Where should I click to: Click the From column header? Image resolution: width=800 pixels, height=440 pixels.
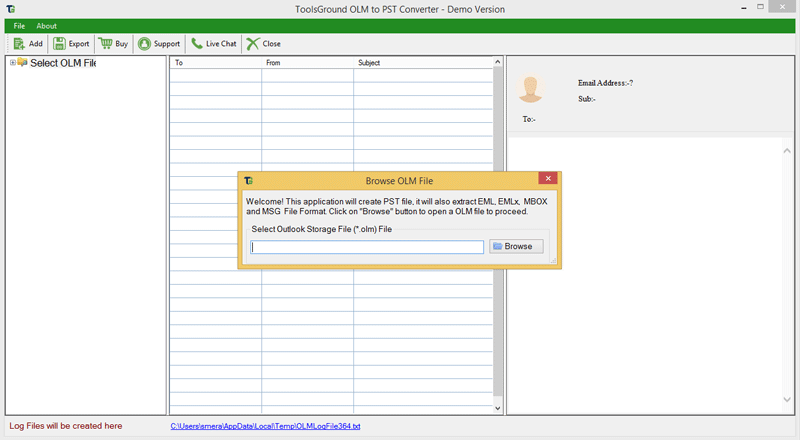tap(307, 63)
